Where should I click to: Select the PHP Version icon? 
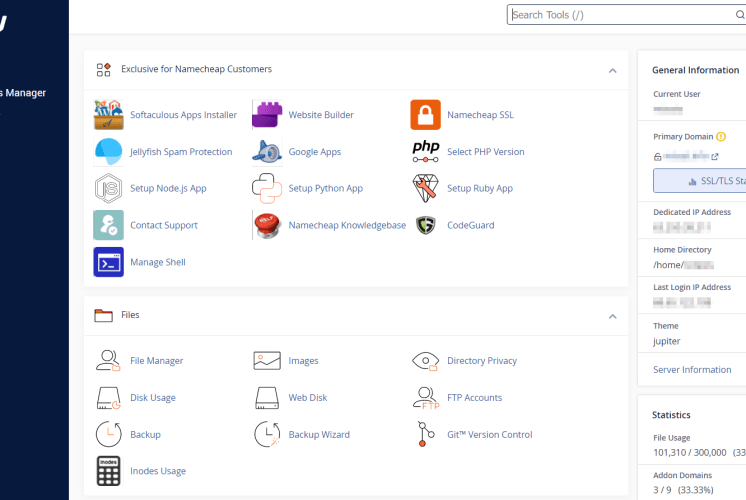(x=425, y=152)
